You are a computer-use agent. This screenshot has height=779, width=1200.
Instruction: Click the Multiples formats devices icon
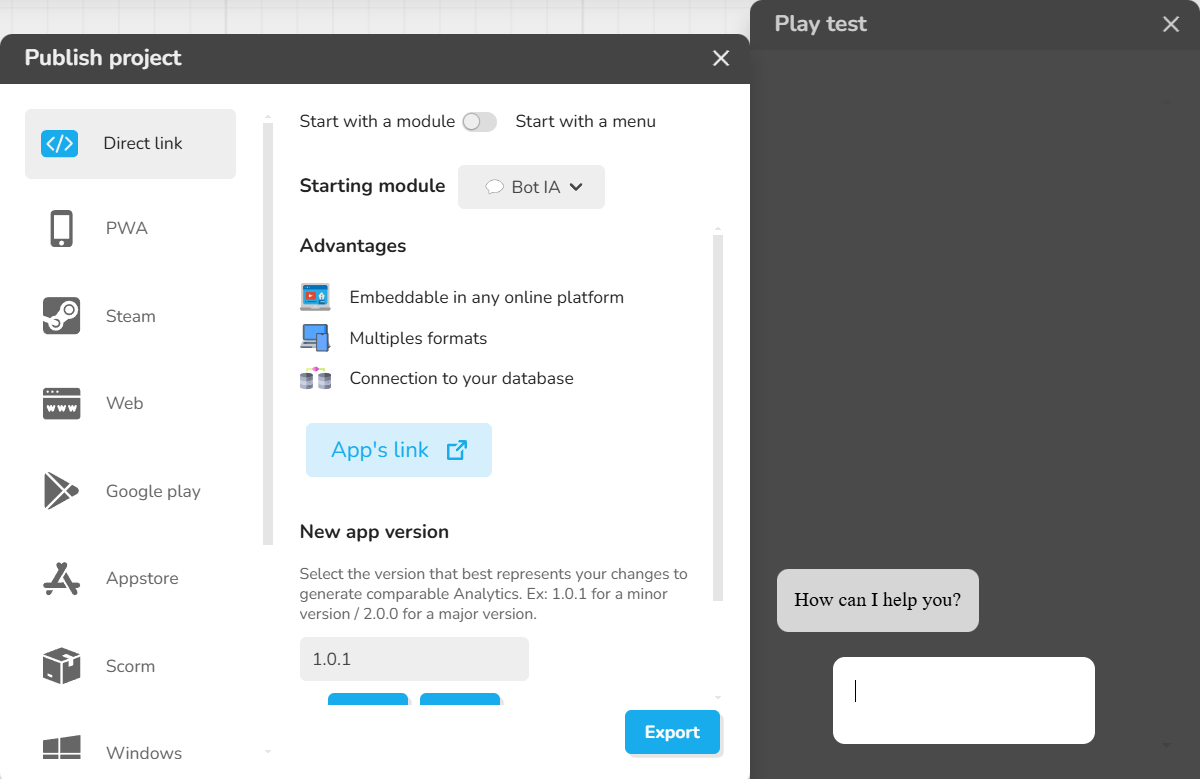(315, 338)
